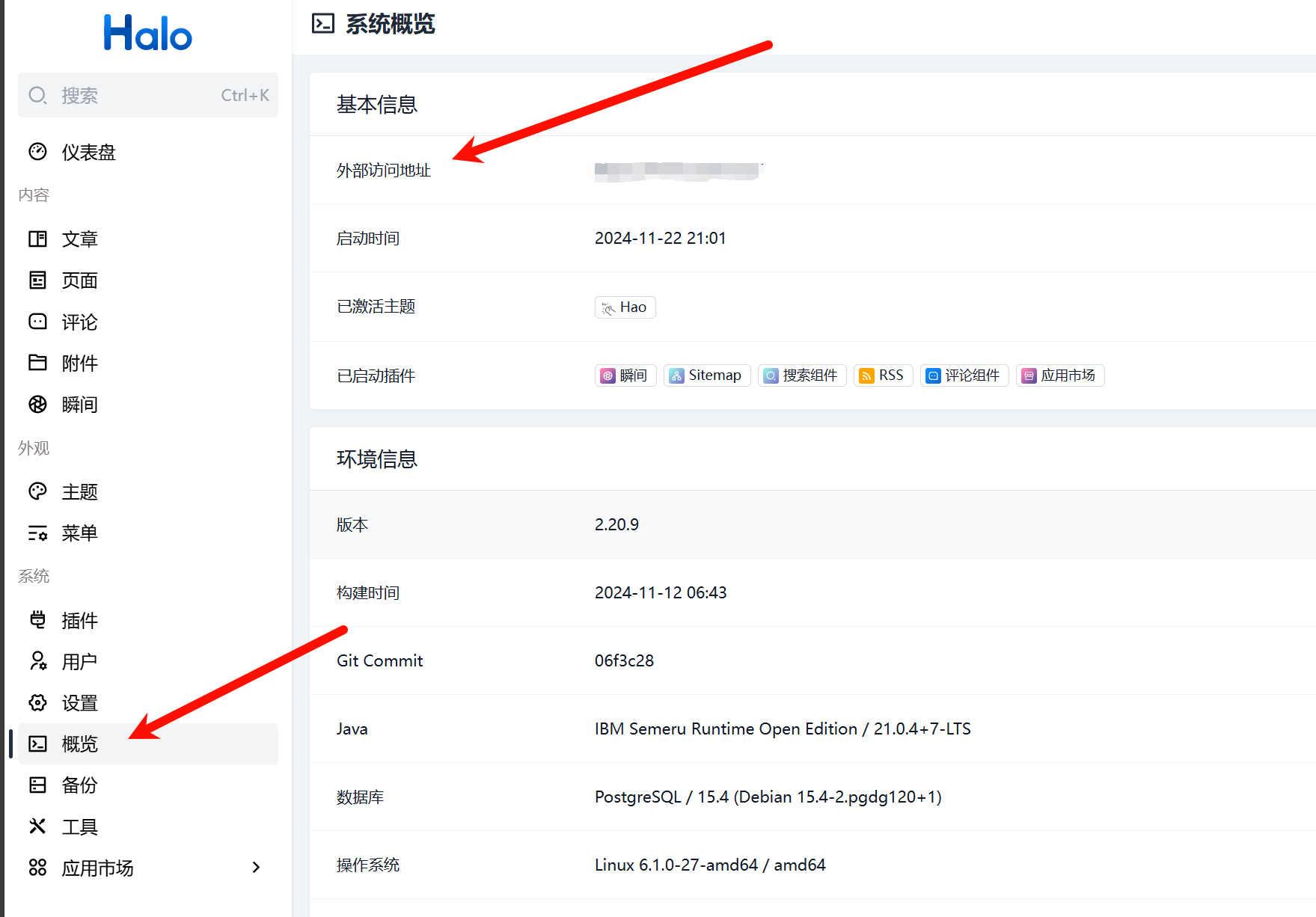Open settings (设置) gear icon
Viewport: 1316px width, 917px height.
pyautogui.click(x=37, y=703)
